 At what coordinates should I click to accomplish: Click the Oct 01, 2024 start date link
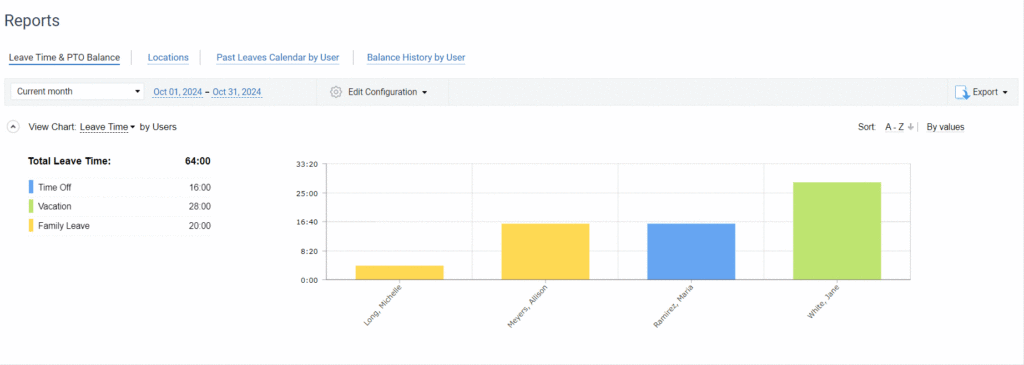178,92
